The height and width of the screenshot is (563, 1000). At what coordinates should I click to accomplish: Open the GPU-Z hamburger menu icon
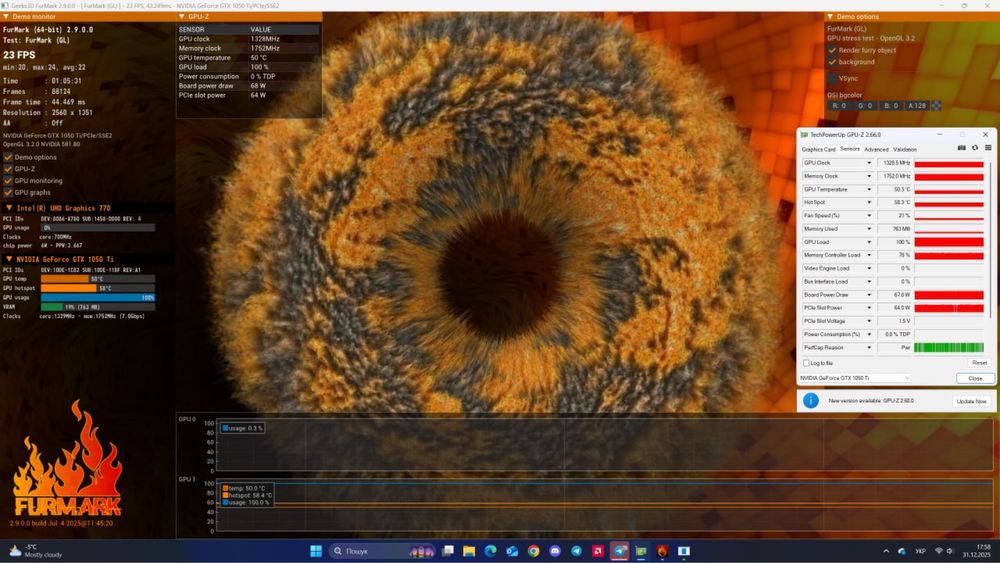click(988, 148)
